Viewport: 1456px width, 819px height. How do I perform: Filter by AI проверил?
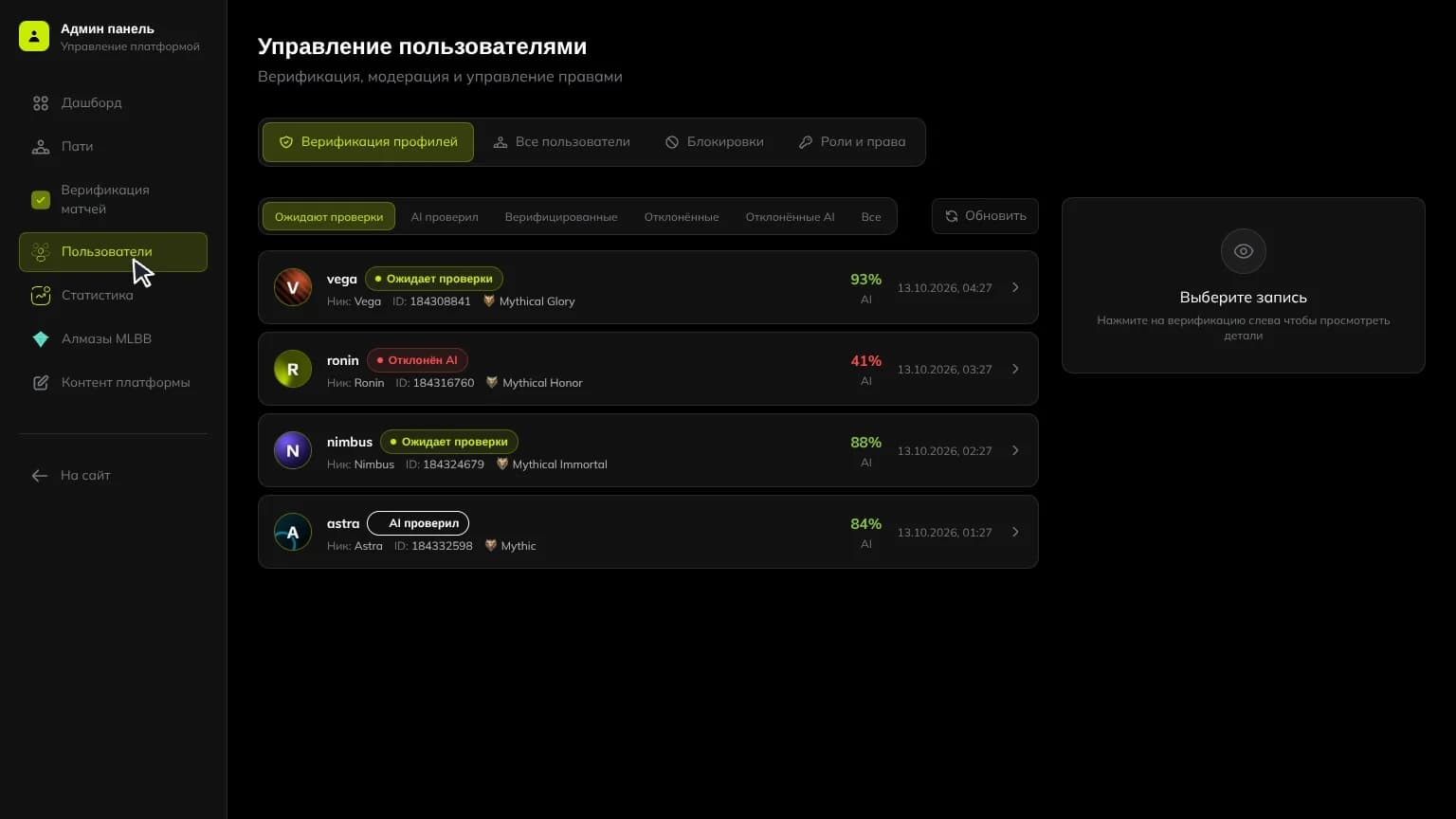445,216
